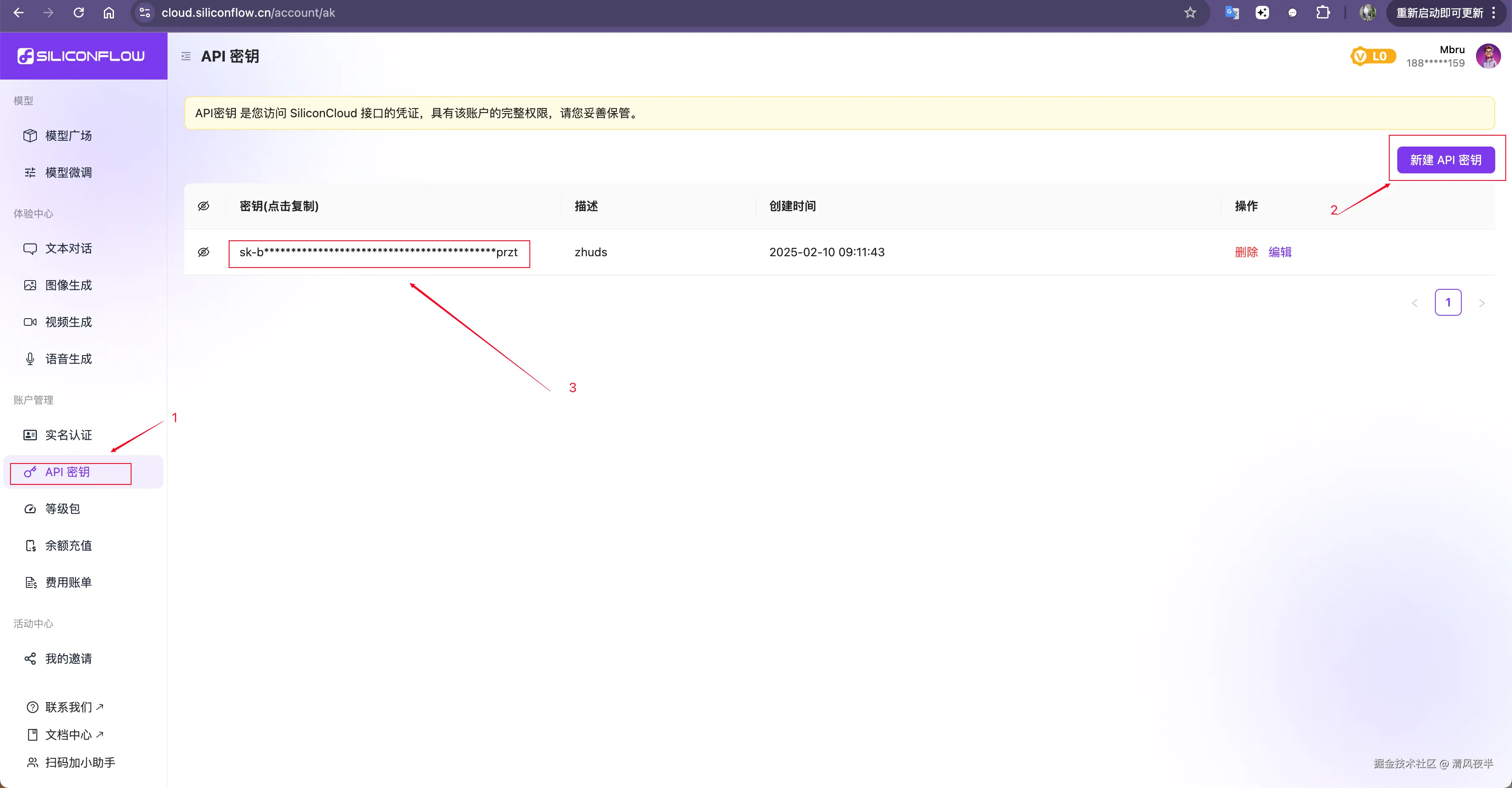This screenshot has width=1512, height=788.
Task: Toggle visibility of all keys in header
Action: click(203, 206)
